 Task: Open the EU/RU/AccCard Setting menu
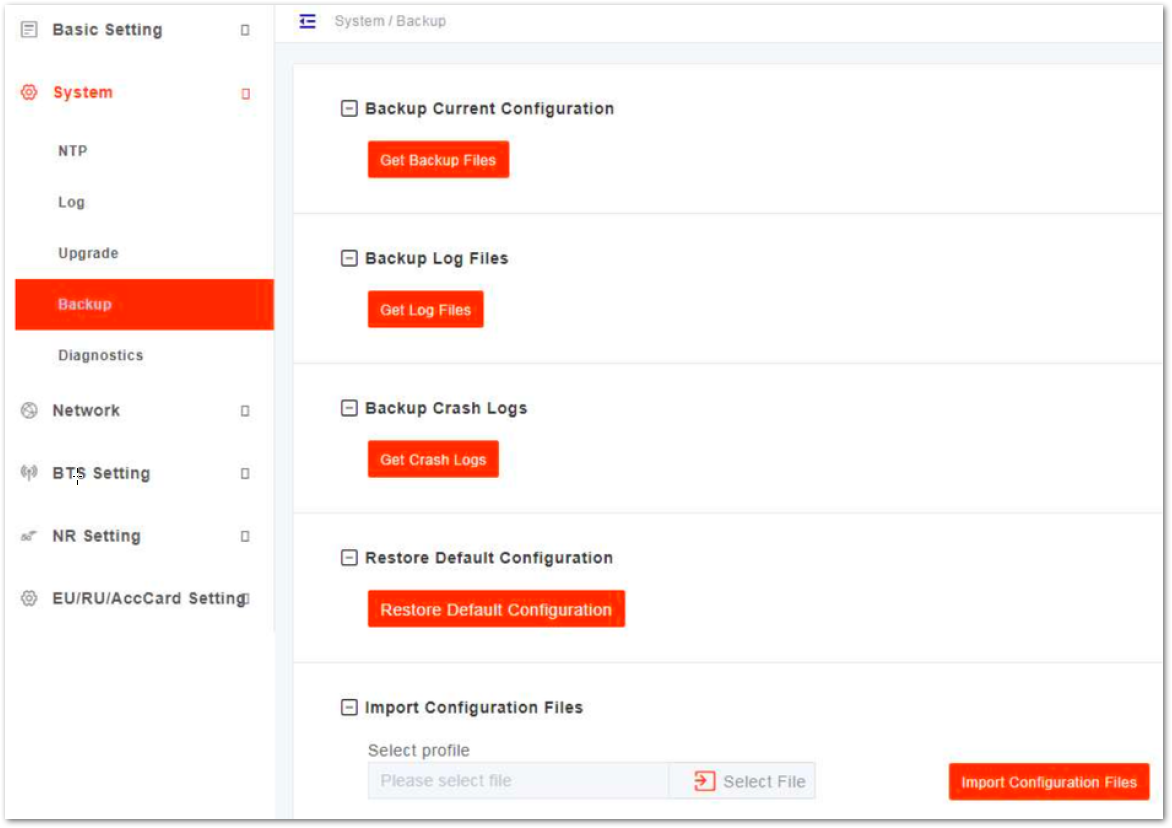pyautogui.click(x=149, y=598)
